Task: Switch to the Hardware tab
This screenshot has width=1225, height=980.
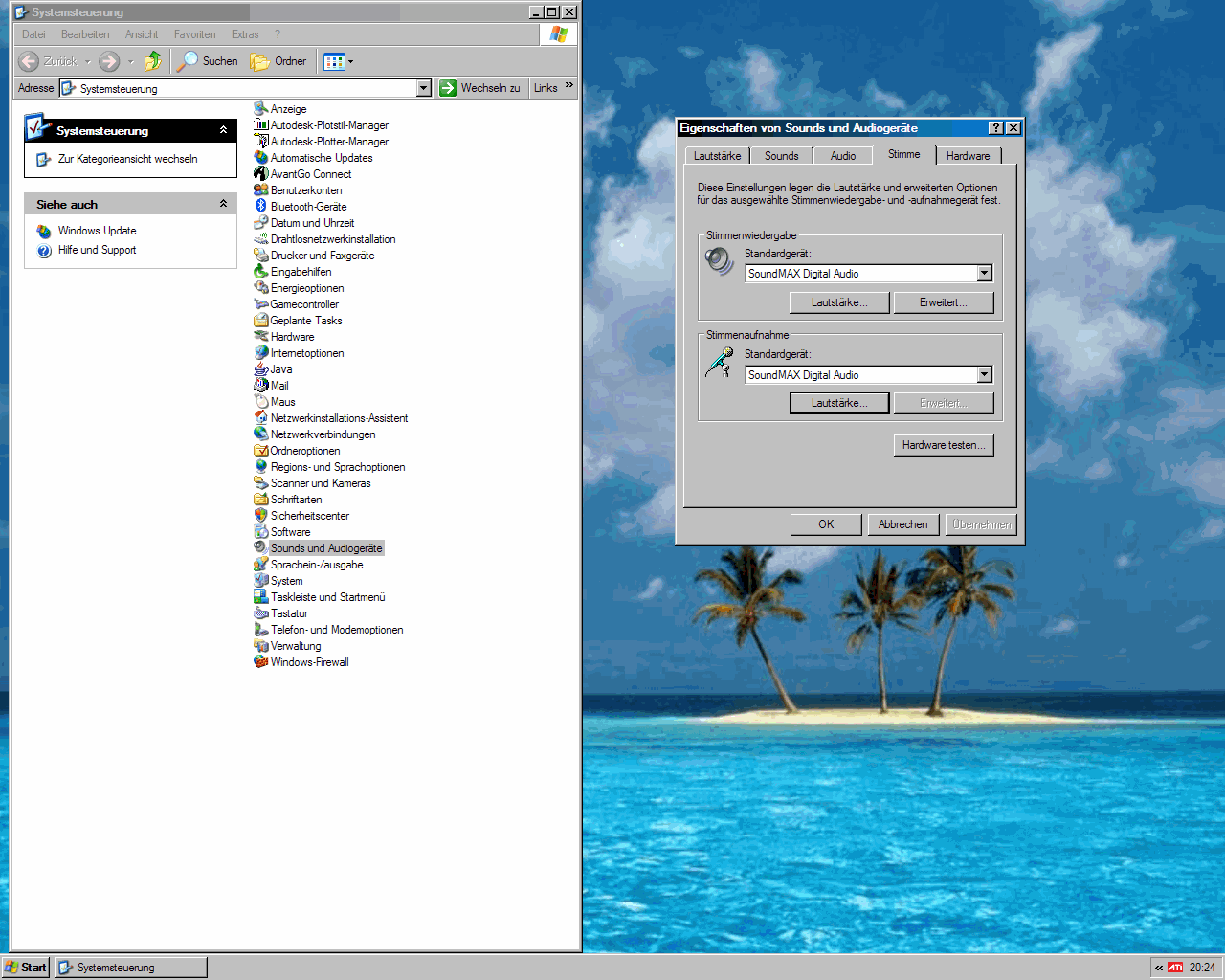Action: [968, 156]
